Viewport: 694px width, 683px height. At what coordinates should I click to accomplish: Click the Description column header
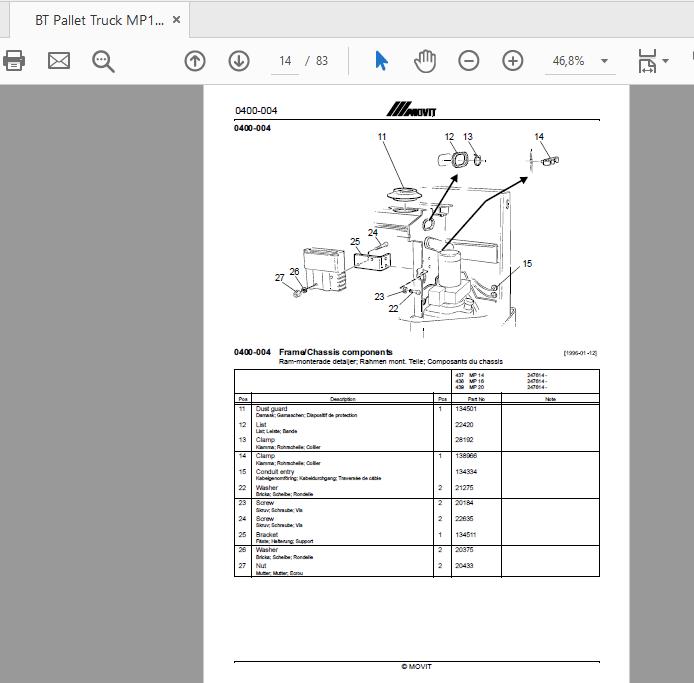343,399
